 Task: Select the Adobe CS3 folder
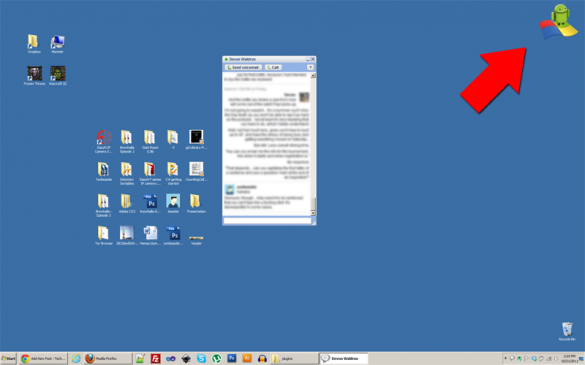127,204
